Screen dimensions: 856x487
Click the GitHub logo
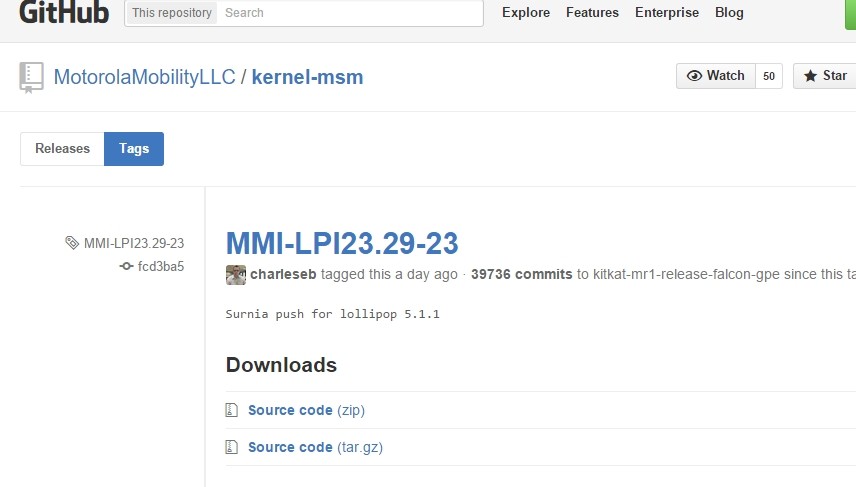coord(63,12)
